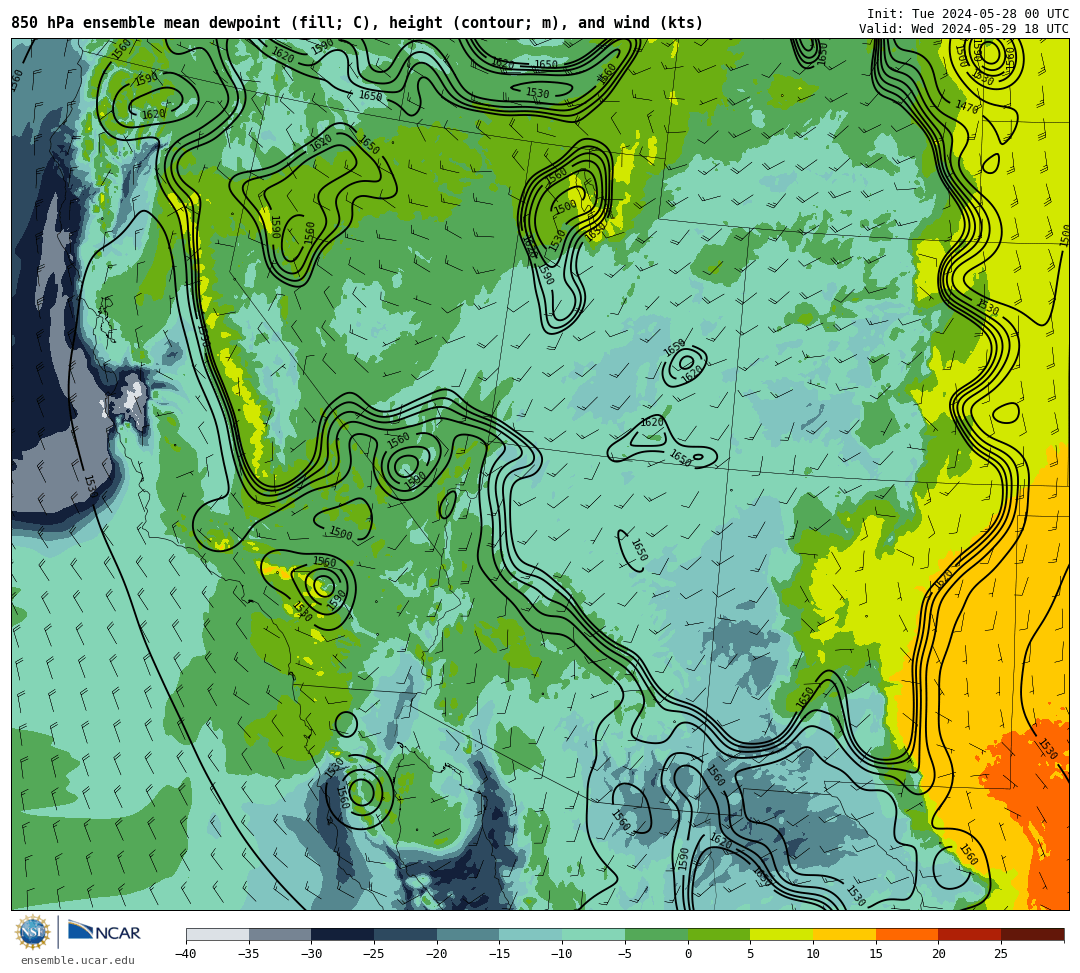This screenshot has width=1080, height=973.
Task: Click the -10 colorbar tick label
Action: pyautogui.click(x=561, y=954)
